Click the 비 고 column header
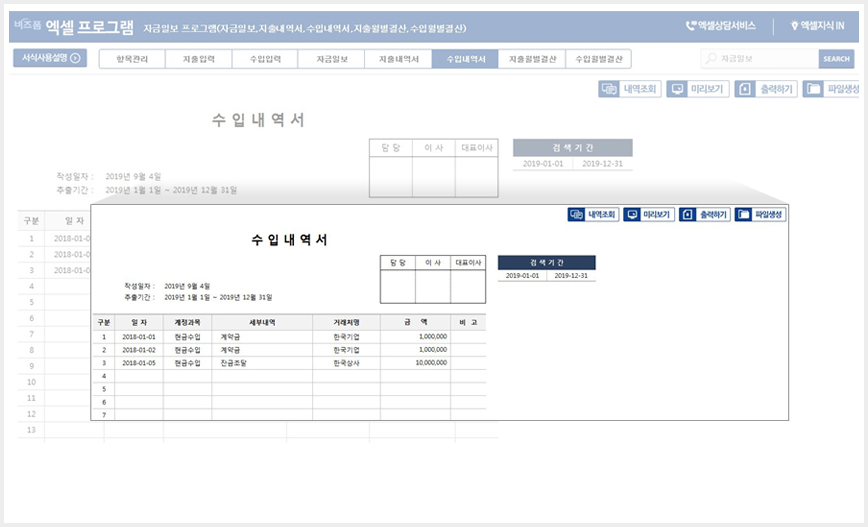The width and height of the screenshot is (868, 527). click(x=468, y=322)
